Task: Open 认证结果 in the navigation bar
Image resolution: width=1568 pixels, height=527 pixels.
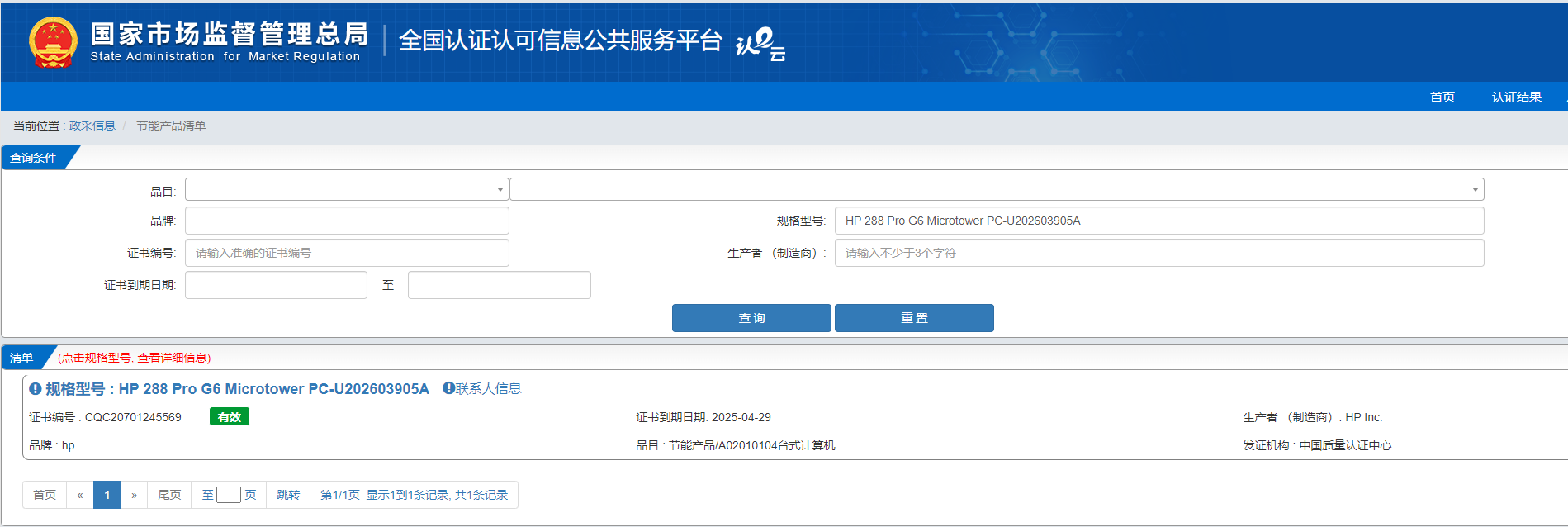Action: [x=1517, y=97]
